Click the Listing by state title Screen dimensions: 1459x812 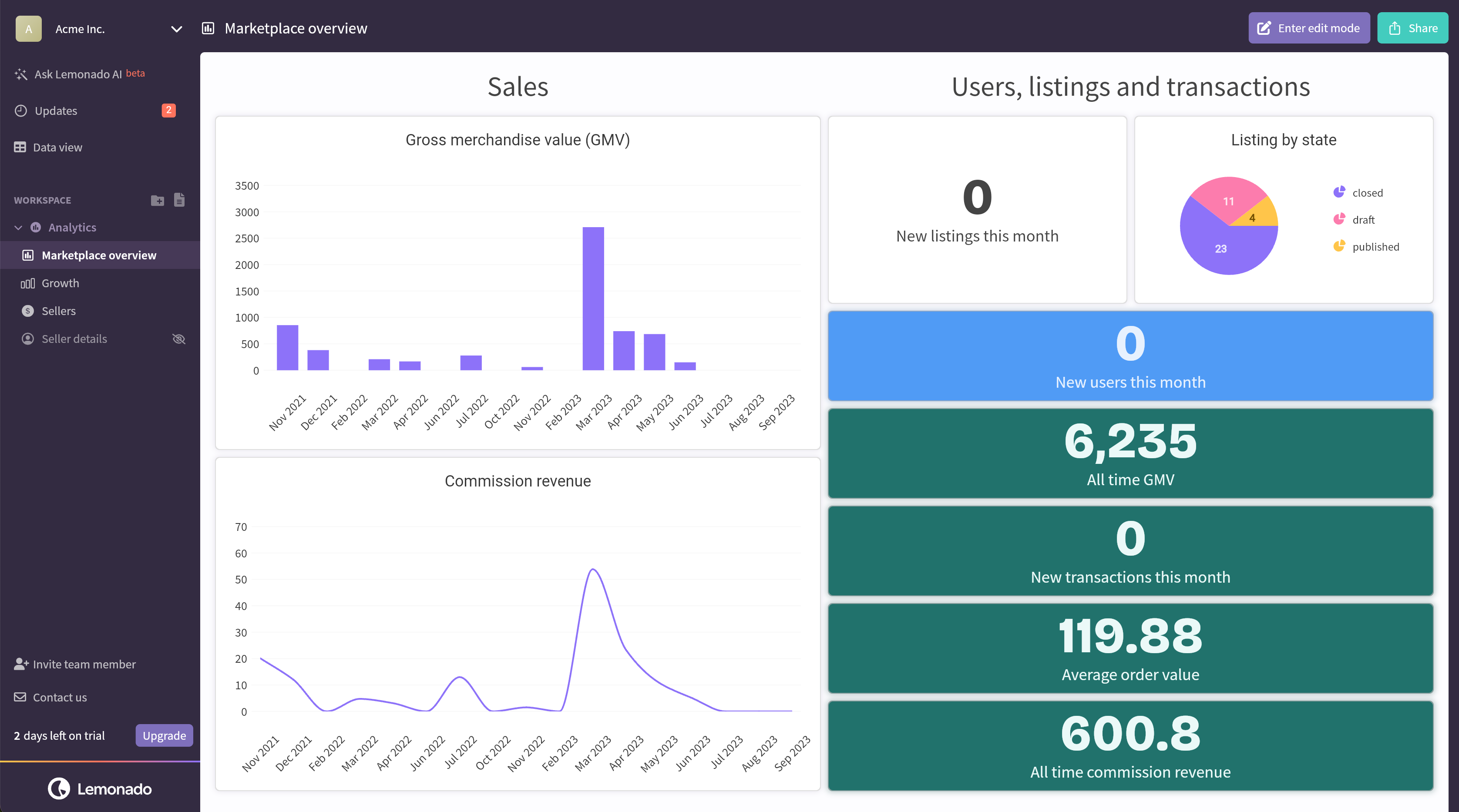tap(1284, 140)
